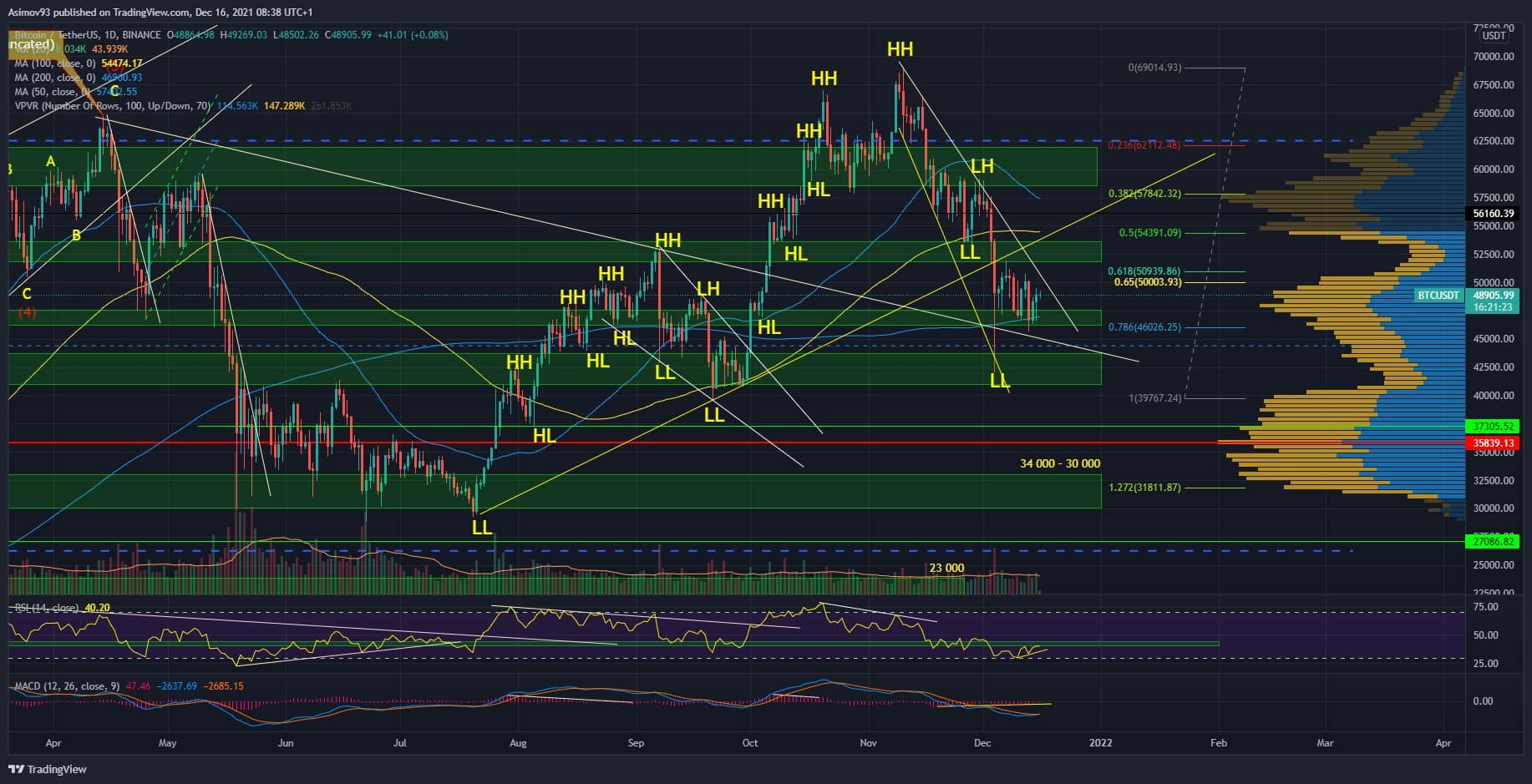This screenshot has height=784, width=1532.
Task: Click the Fibonacci 1.272(31811.87) level label
Action: 1144,488
